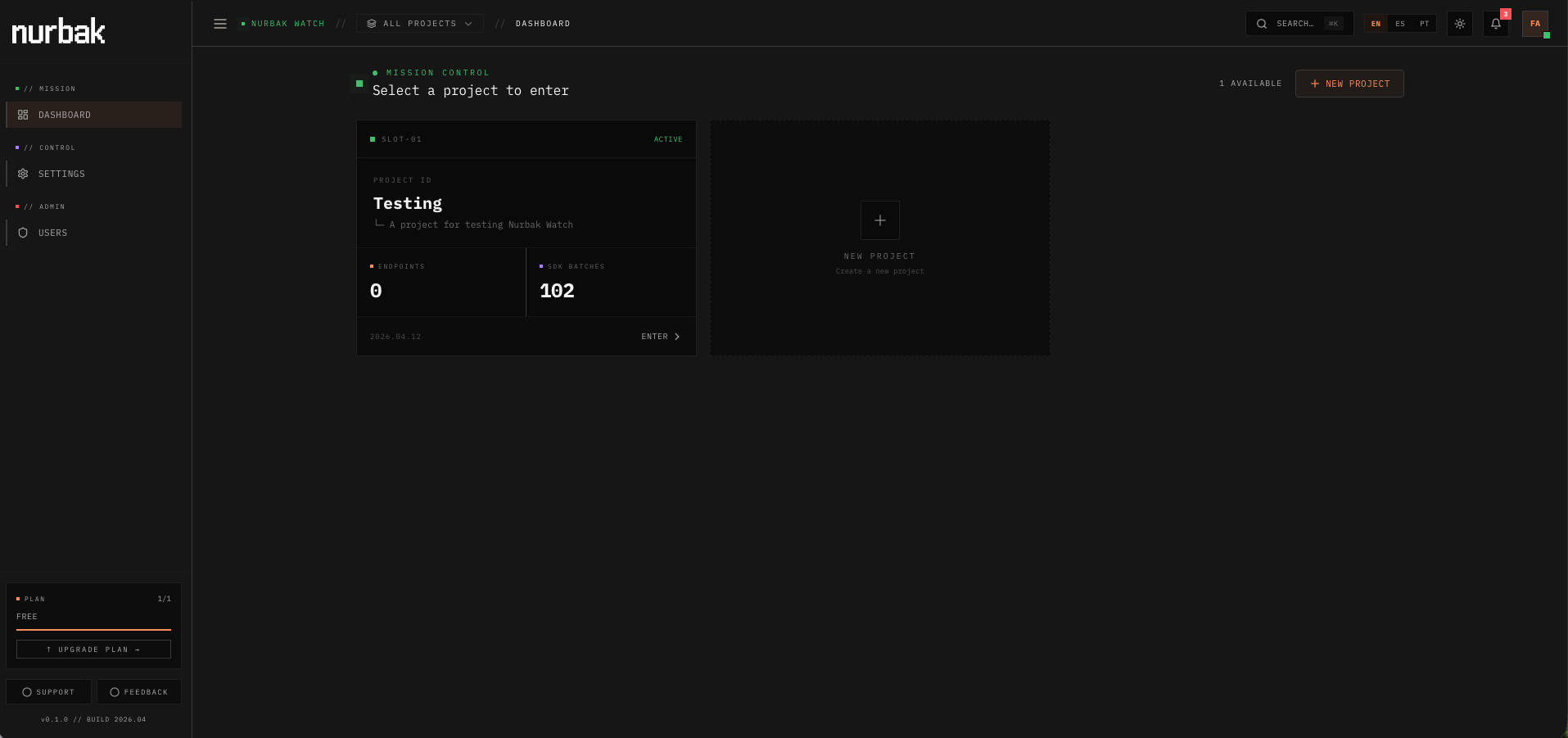Click the Dashboard grid icon
The height and width of the screenshot is (738, 1568).
23,115
